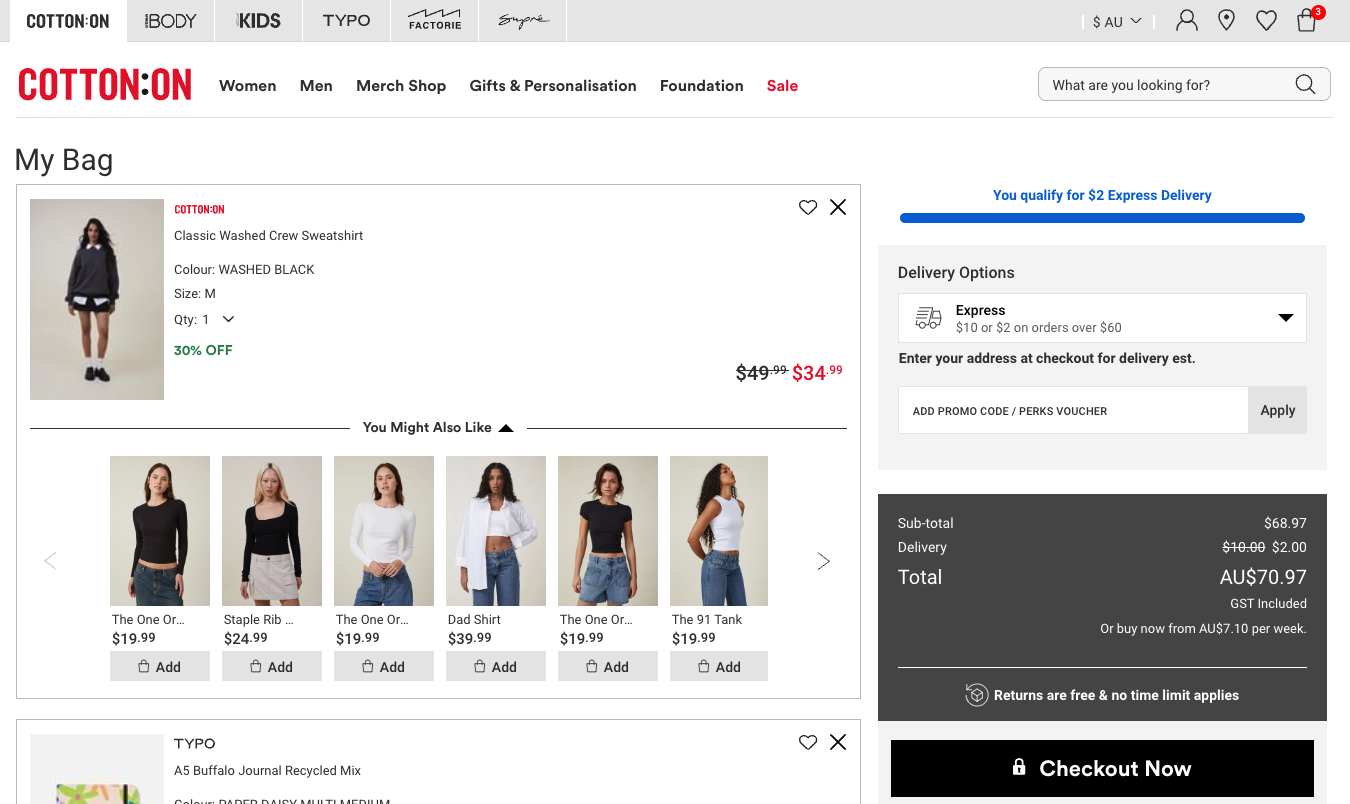1350x804 pixels.
Task: Show next recommended products with right arrow
Action: coord(823,561)
